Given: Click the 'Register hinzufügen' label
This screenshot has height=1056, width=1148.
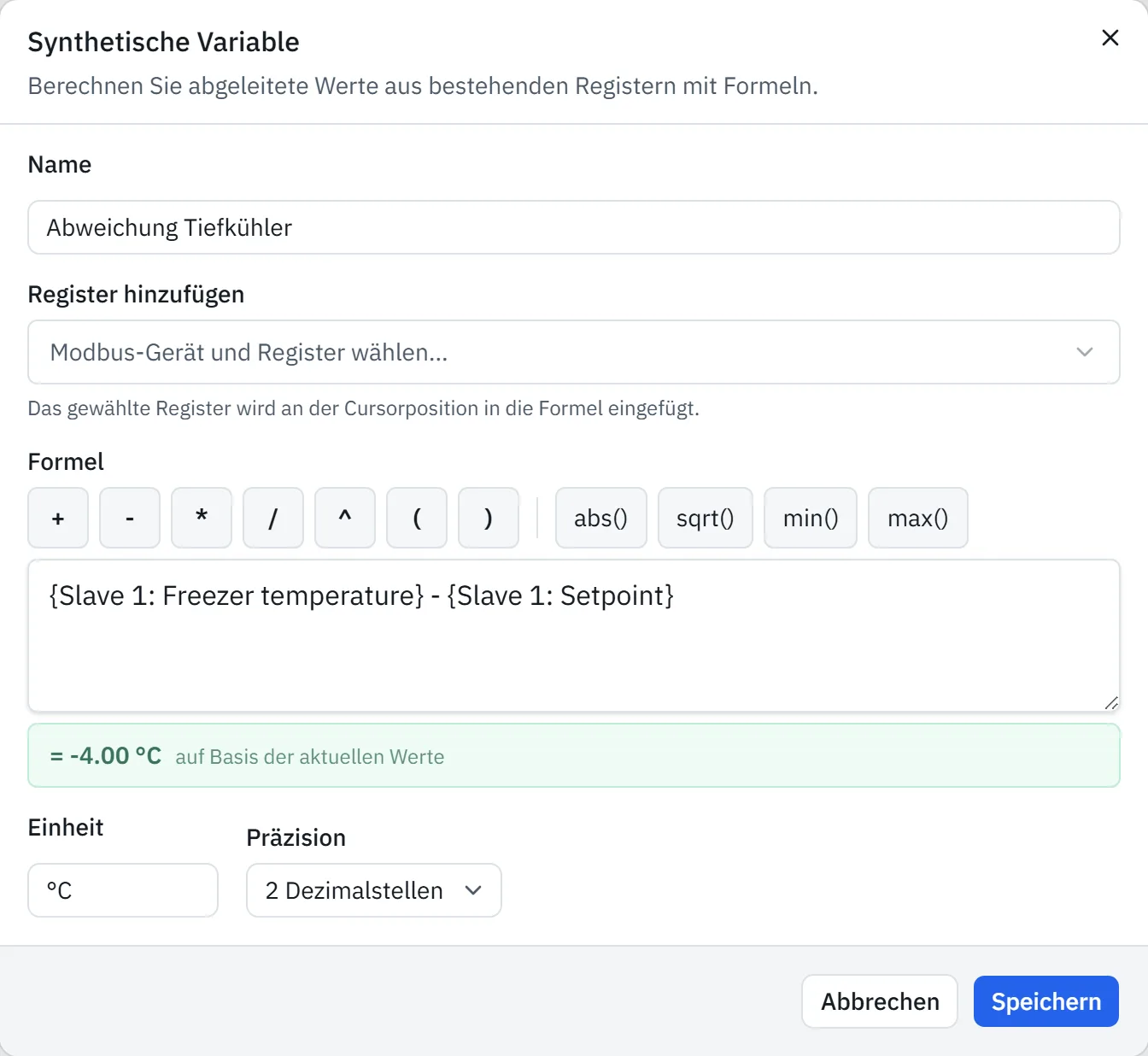Looking at the screenshot, I should pos(136,295).
